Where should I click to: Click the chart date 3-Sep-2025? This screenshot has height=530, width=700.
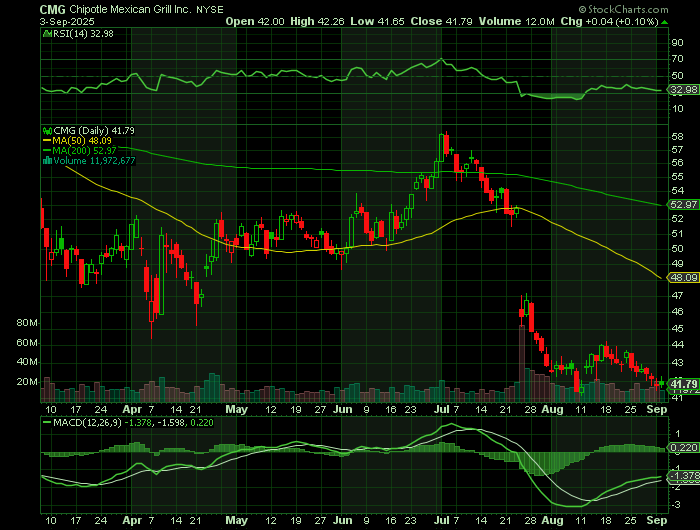tap(67, 21)
